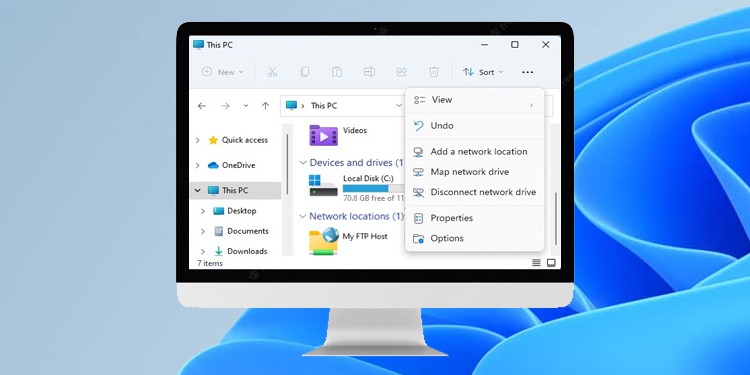Click the Paste clipboard icon
The height and width of the screenshot is (375, 750).
tap(337, 72)
